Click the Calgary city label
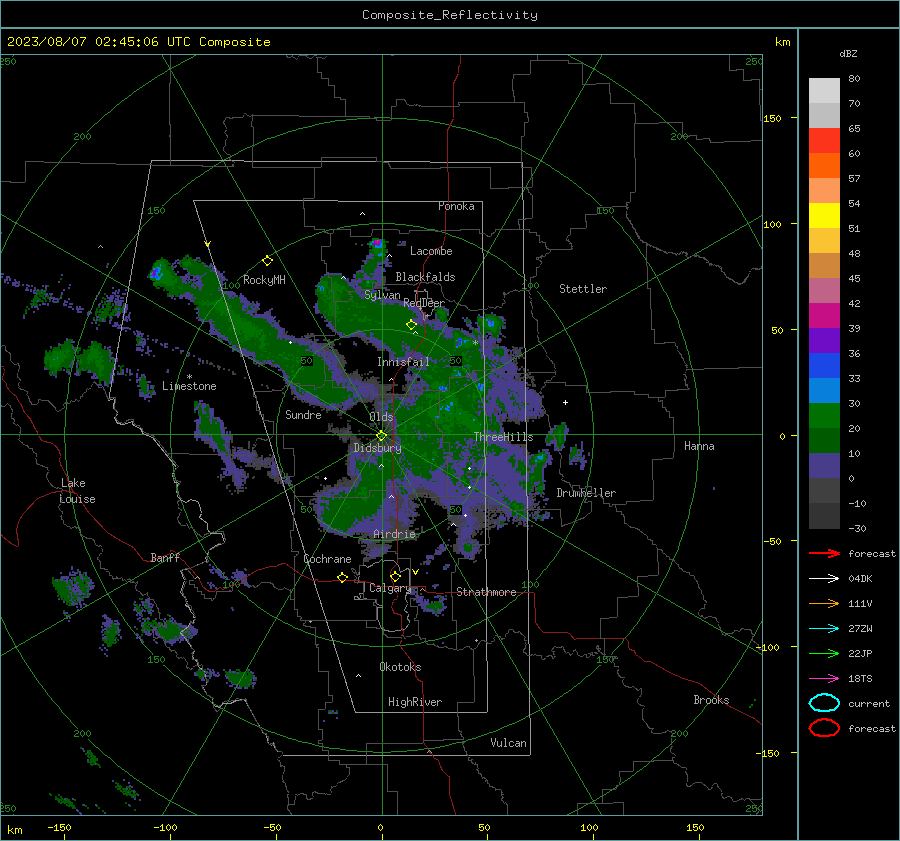Image resolution: width=900 pixels, height=841 pixels. [x=390, y=588]
